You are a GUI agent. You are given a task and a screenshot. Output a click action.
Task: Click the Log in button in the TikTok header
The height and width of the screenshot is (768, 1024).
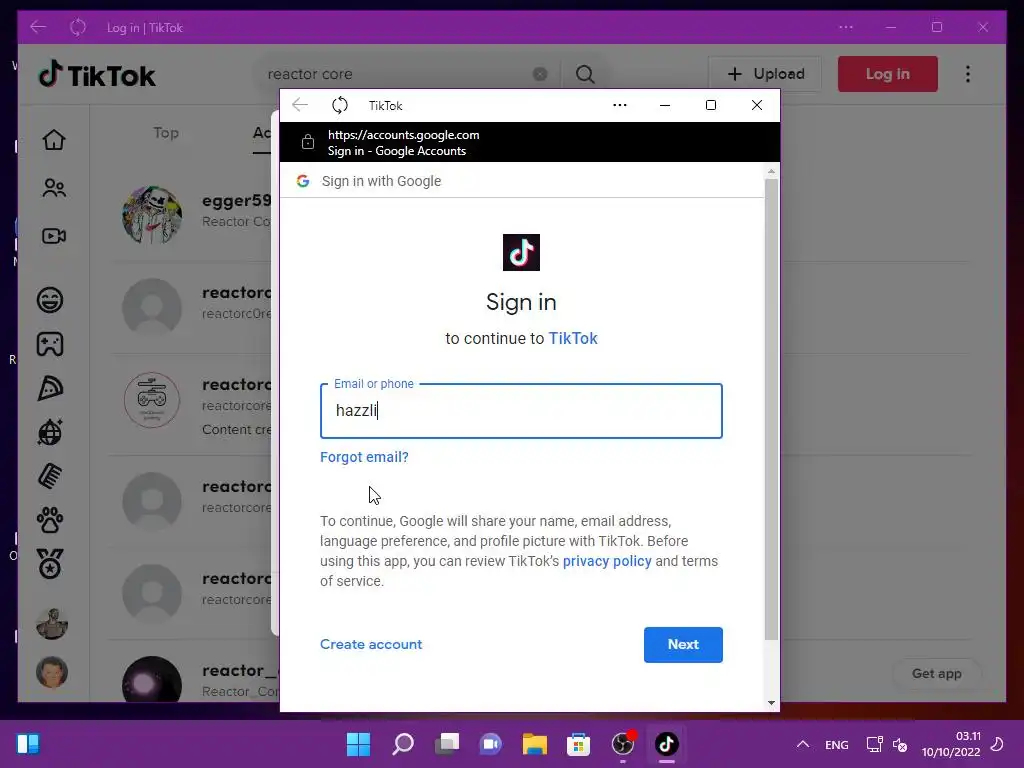click(888, 74)
